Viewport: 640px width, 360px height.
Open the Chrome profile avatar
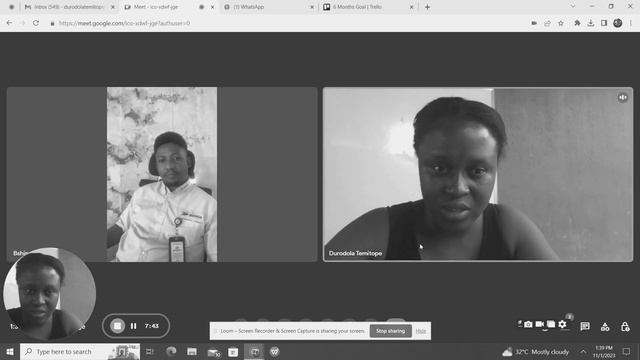coord(618,23)
